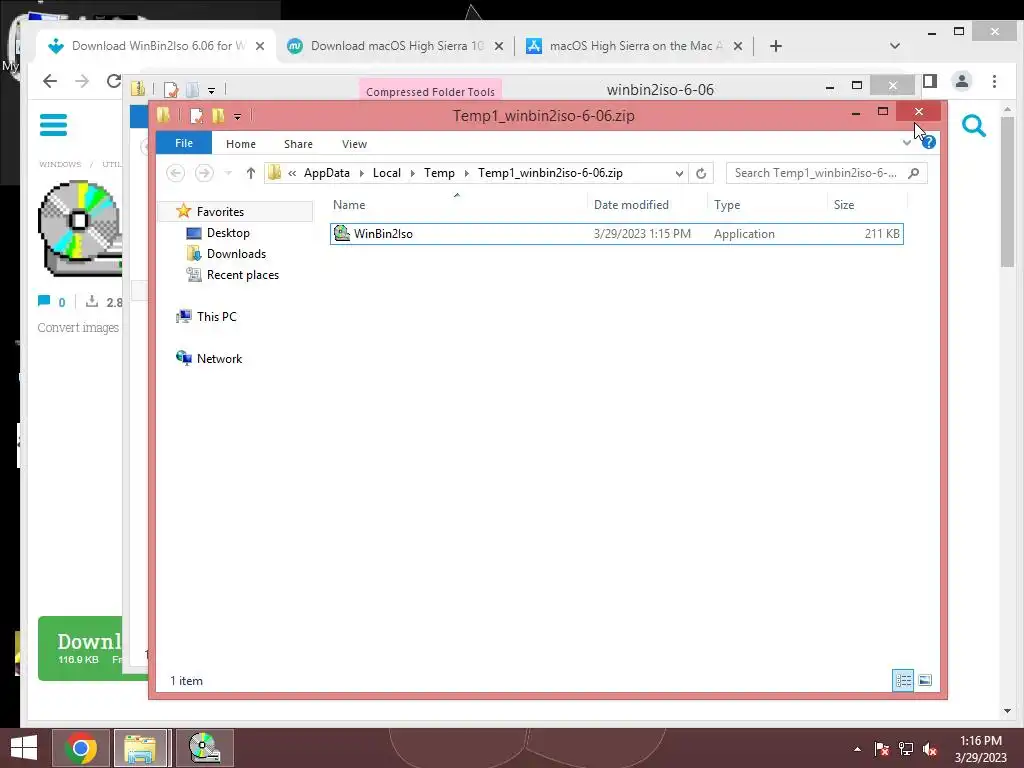Image resolution: width=1024 pixels, height=768 pixels.
Task: Select AppData in the address path
Action: click(327, 173)
